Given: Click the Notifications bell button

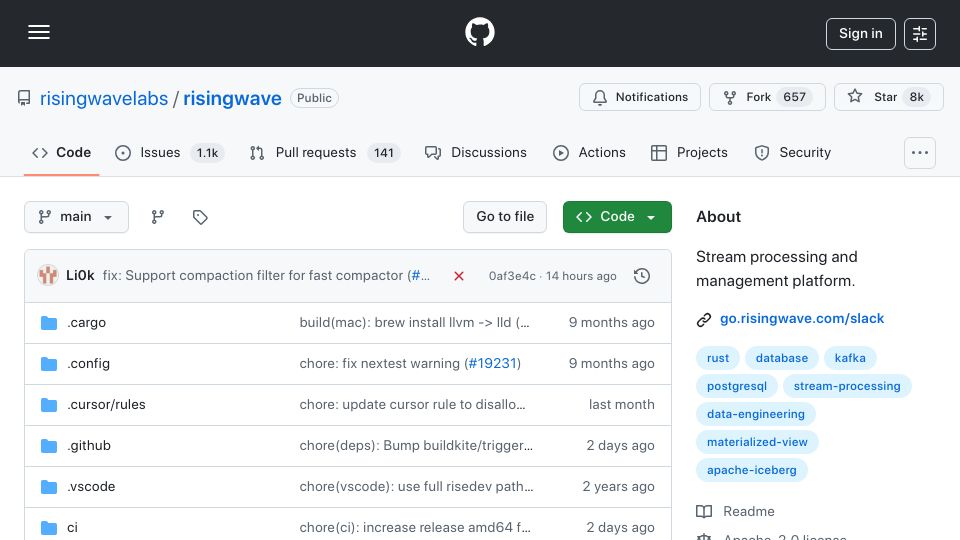Looking at the screenshot, I should 640,97.
